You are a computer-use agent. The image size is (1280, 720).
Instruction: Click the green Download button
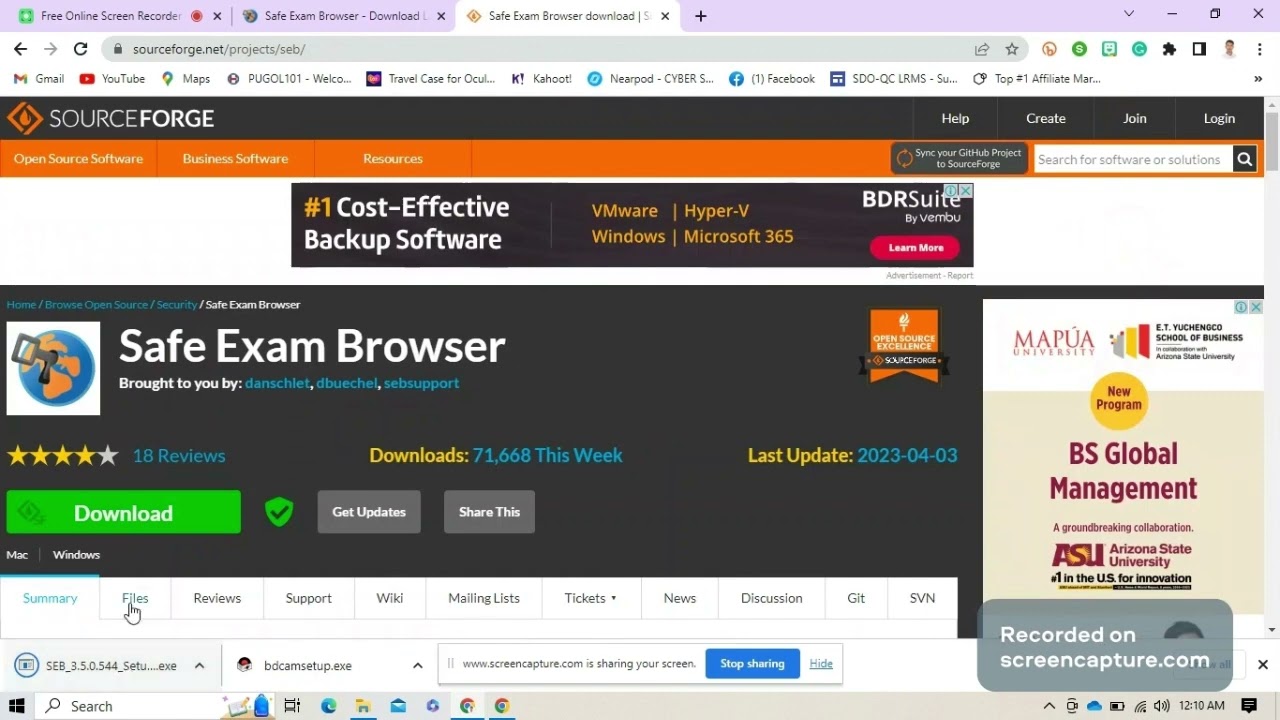point(124,512)
